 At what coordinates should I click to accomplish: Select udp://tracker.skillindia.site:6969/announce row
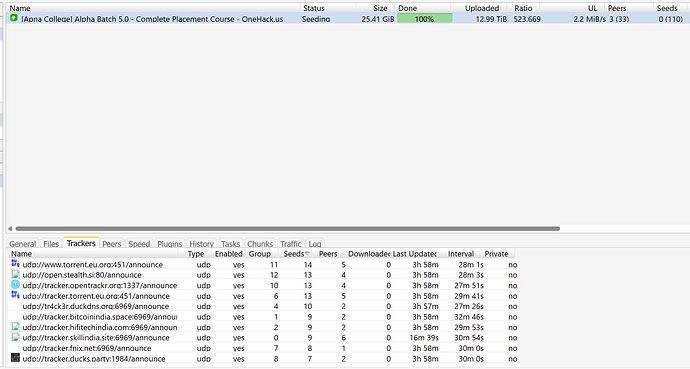coord(263,338)
